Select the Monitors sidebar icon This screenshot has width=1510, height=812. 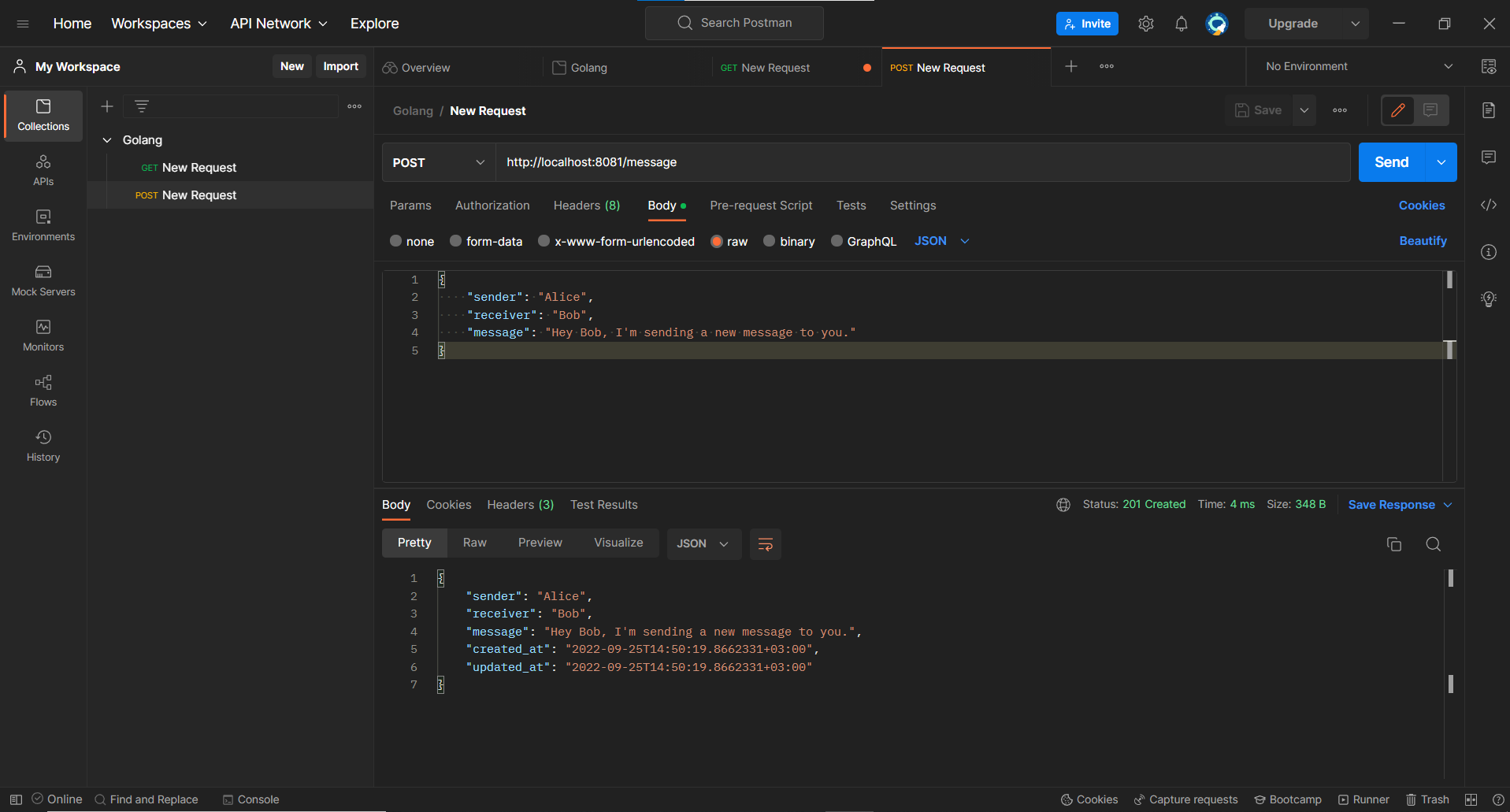point(43,335)
